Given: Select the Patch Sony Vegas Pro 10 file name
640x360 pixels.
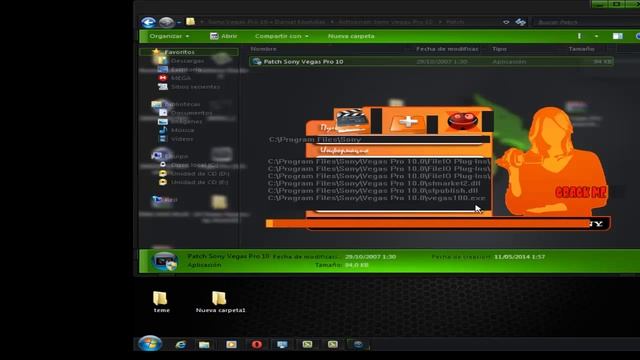Looking at the screenshot, I should click(303, 62).
